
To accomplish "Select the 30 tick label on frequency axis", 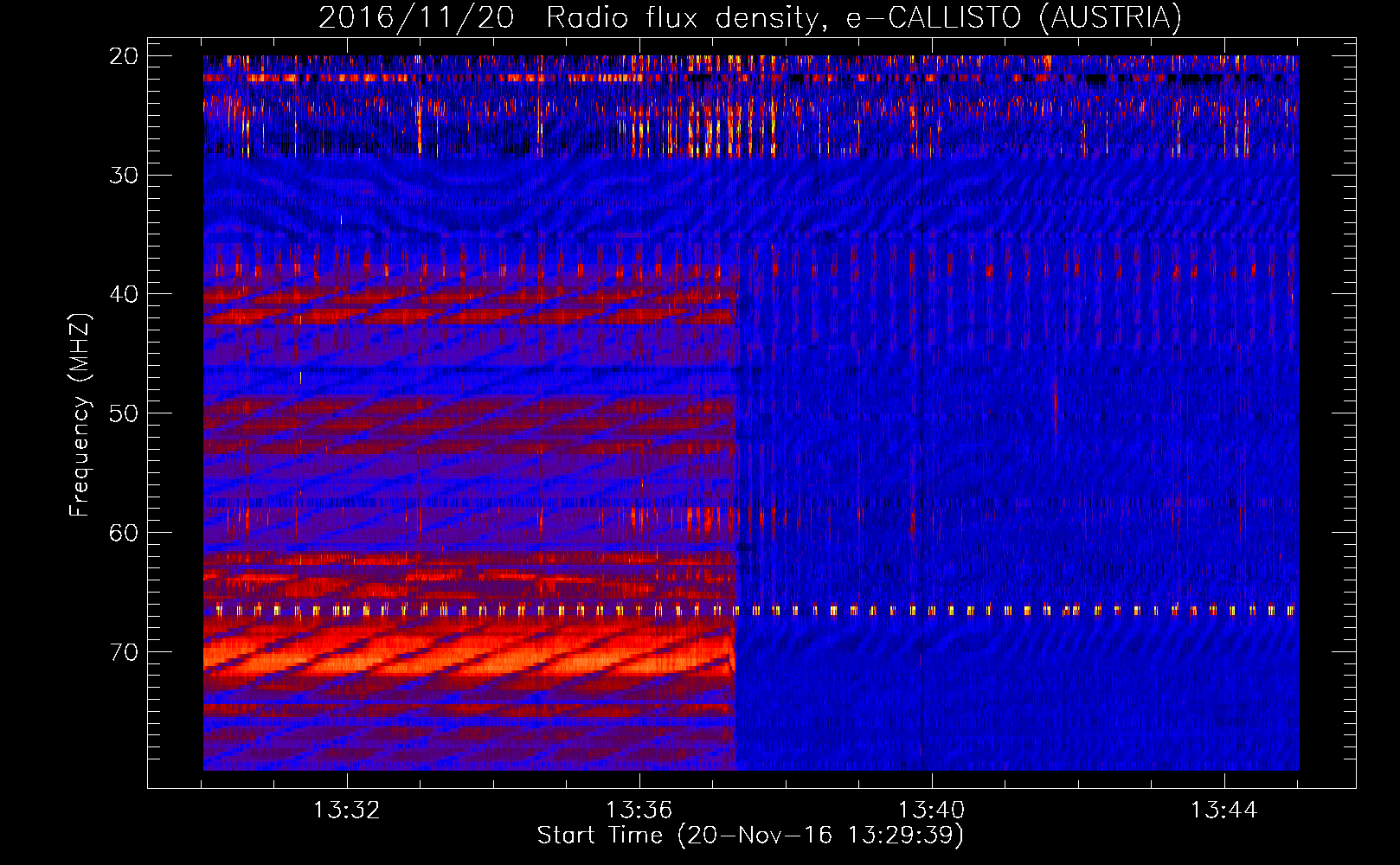I will pos(125,176).
